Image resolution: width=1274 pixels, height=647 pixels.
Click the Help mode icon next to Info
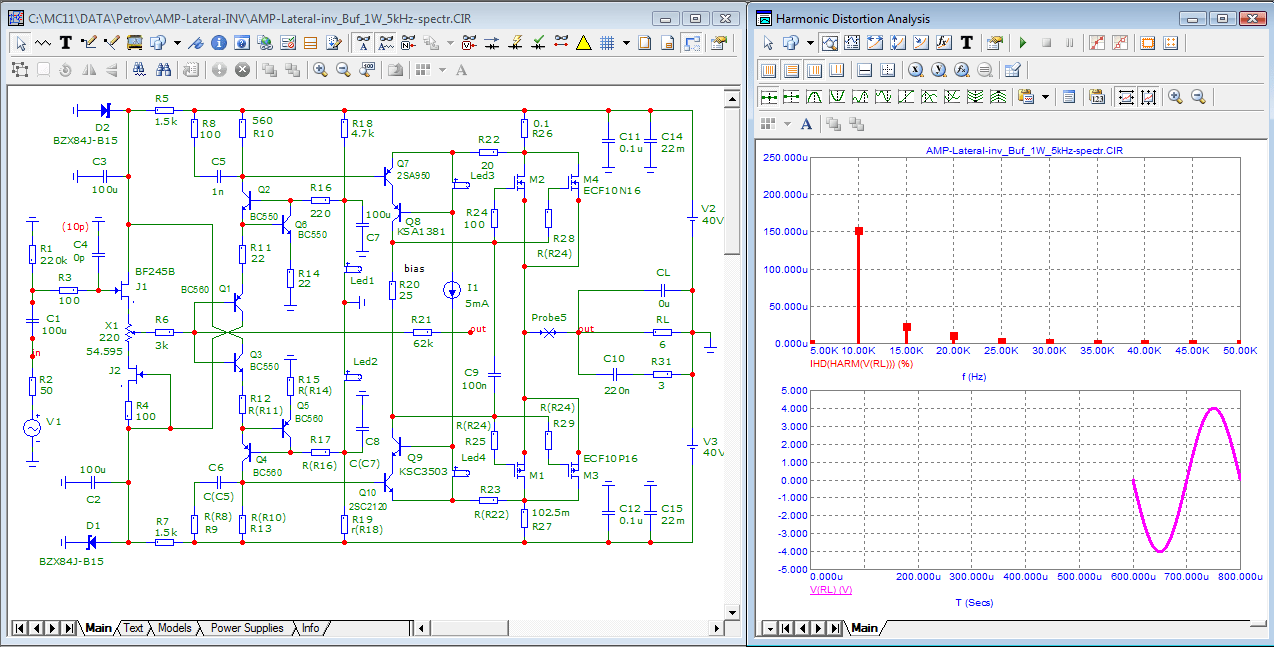[241, 43]
